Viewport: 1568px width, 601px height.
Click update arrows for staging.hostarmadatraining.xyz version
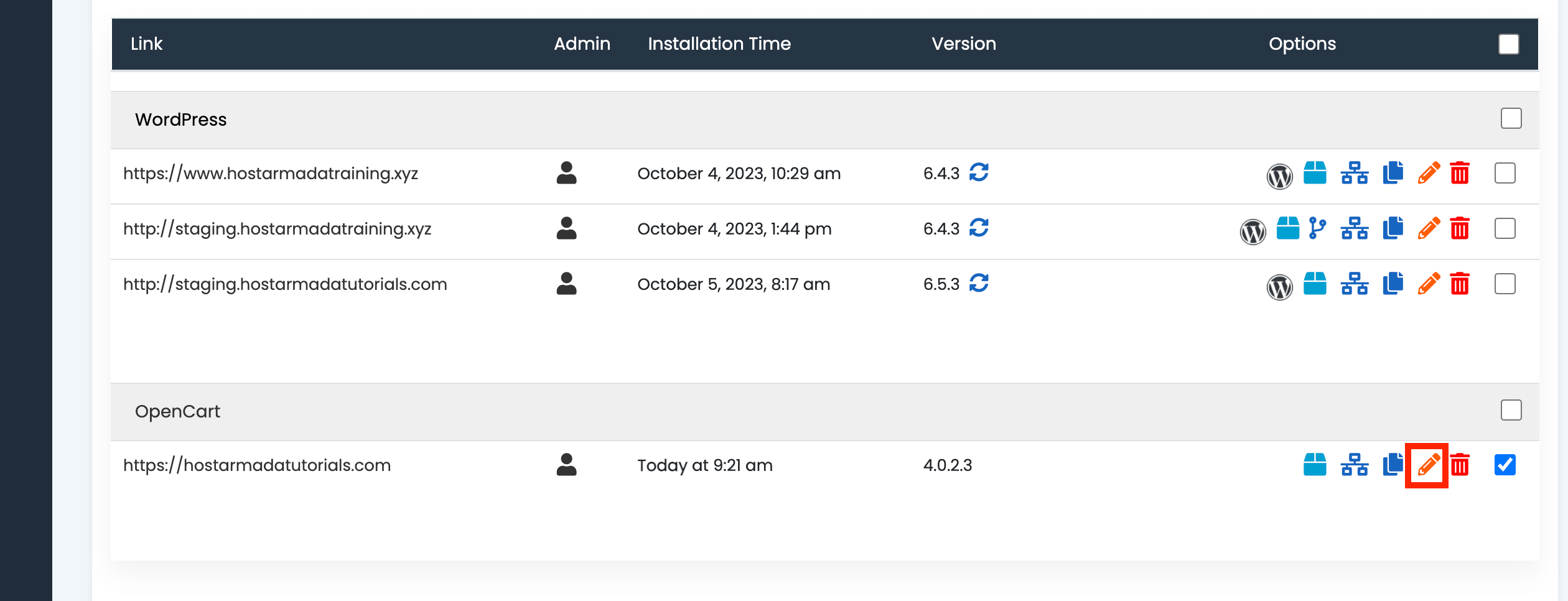click(x=979, y=228)
